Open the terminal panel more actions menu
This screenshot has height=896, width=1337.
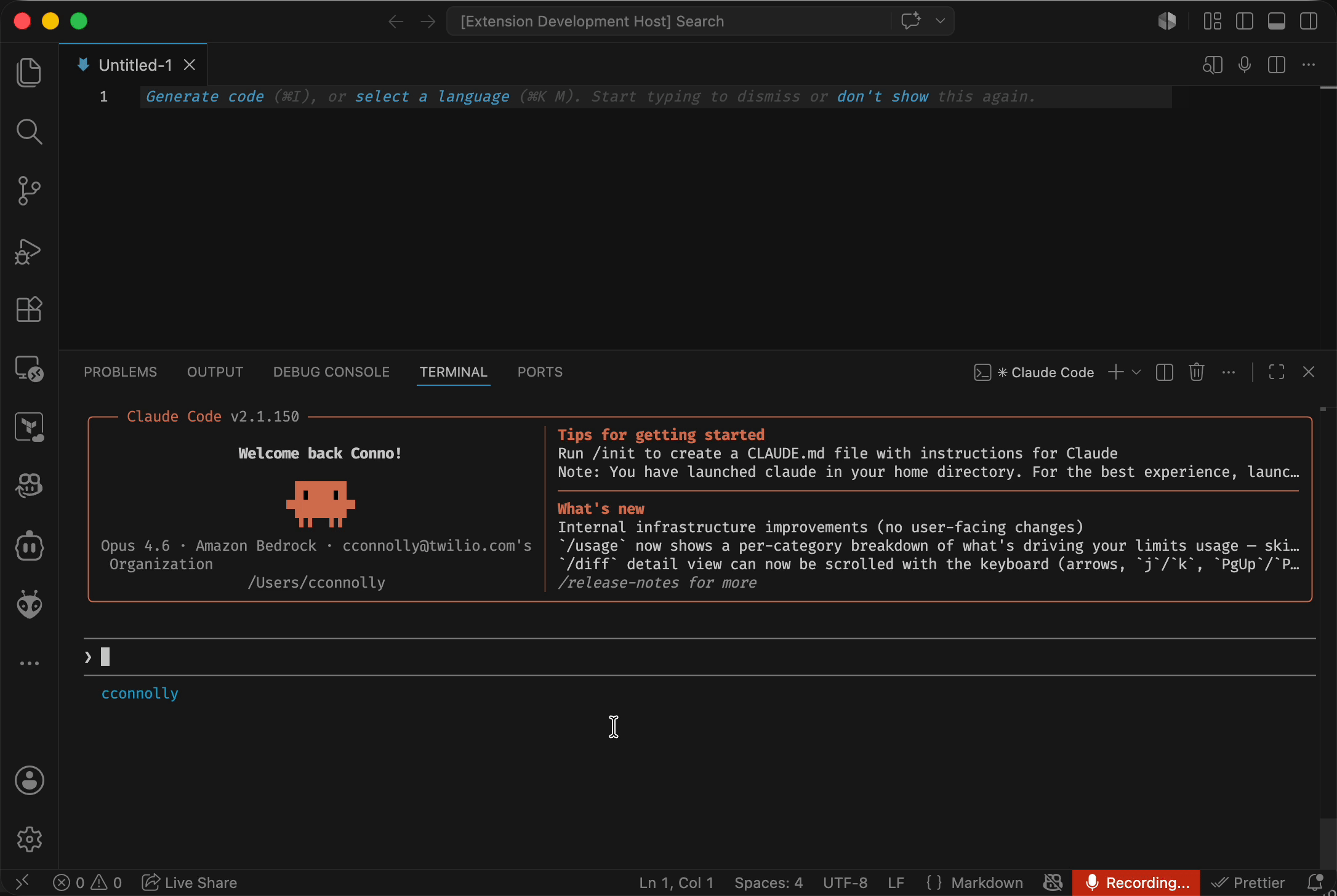[1229, 372]
